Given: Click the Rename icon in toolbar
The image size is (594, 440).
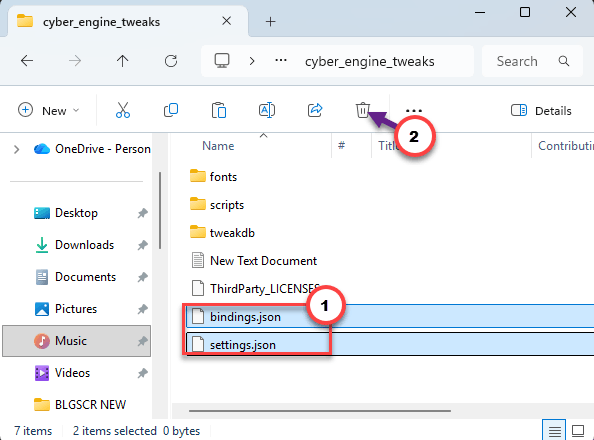Looking at the screenshot, I should pyautogui.click(x=267, y=110).
